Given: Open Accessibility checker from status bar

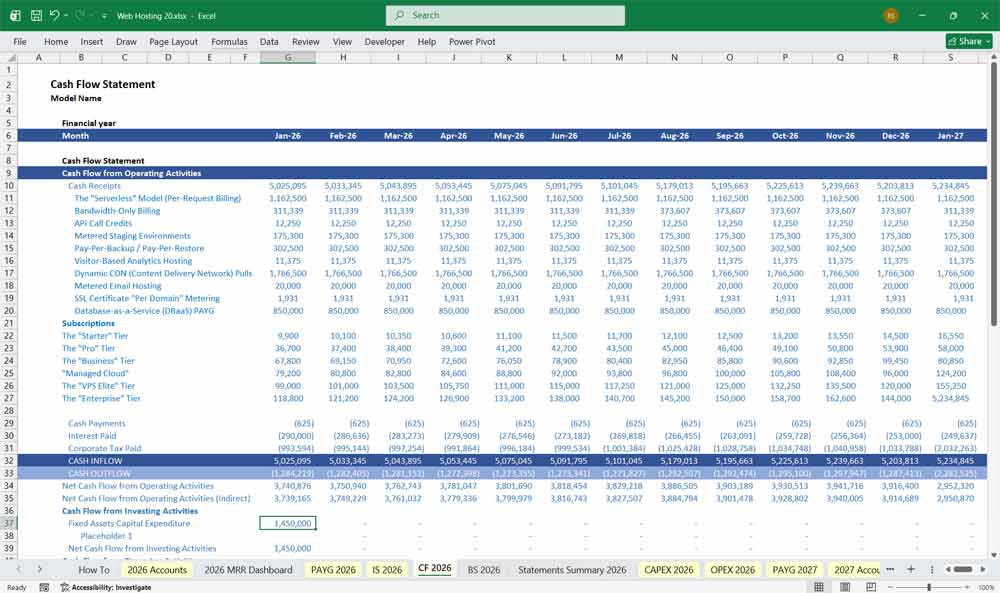Looking at the screenshot, I should 95,587.
